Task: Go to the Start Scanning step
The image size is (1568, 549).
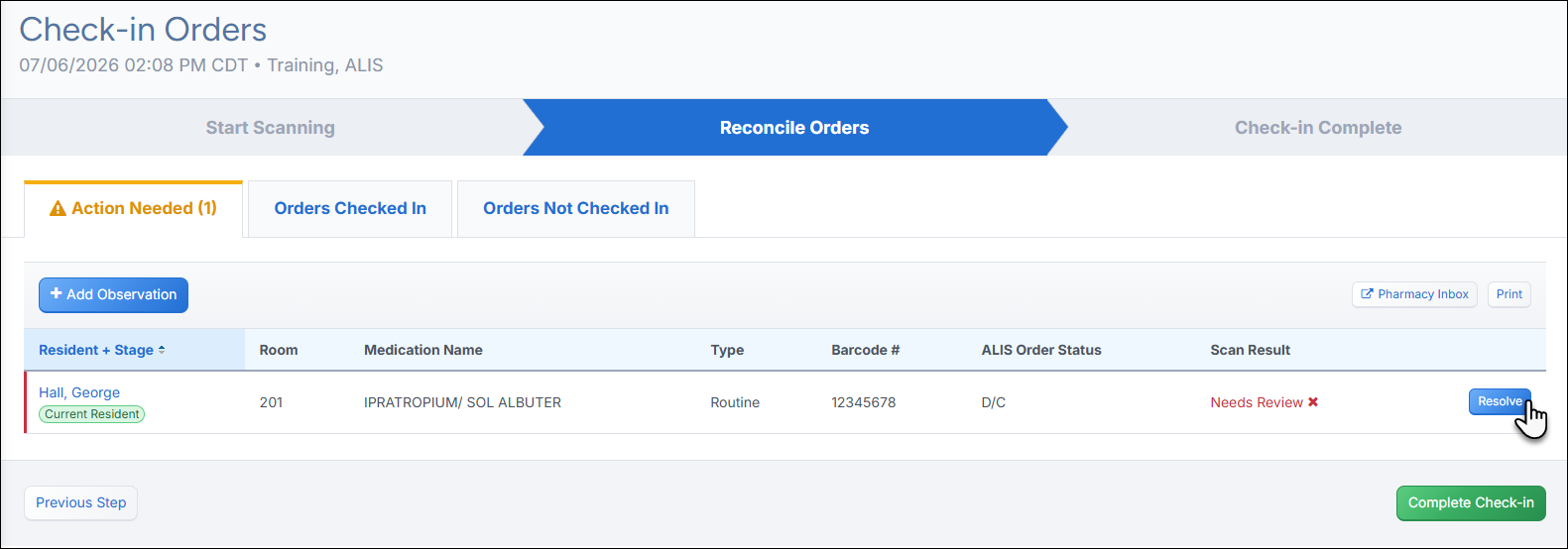Action: click(271, 127)
